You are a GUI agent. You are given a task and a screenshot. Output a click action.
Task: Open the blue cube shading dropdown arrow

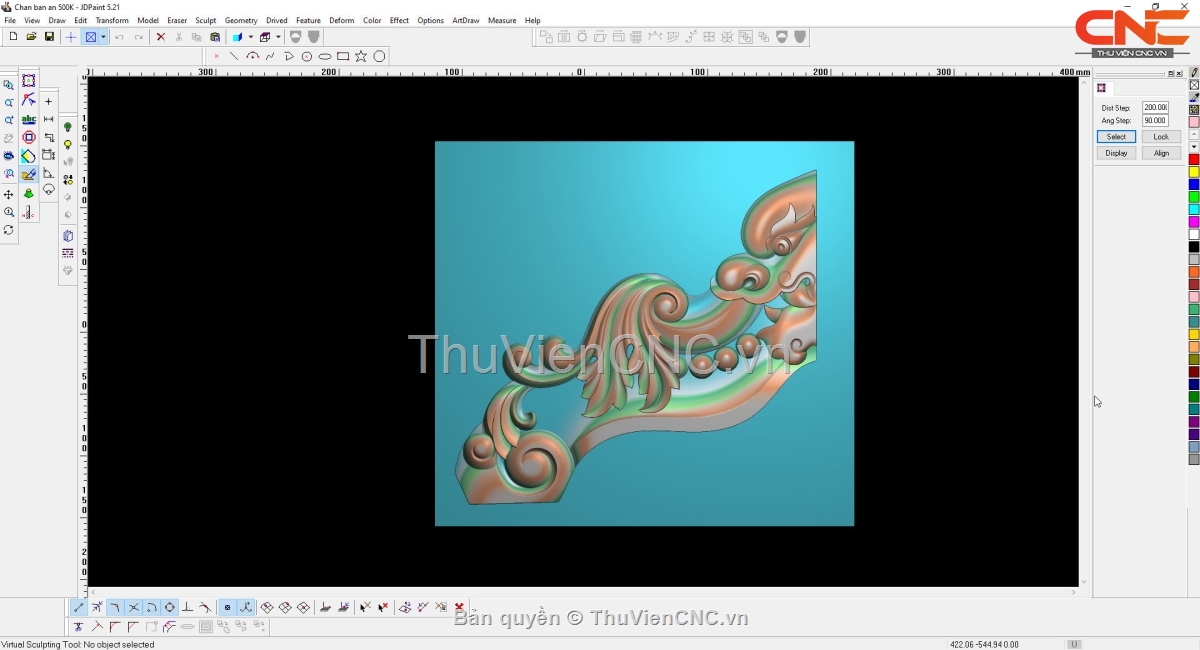coord(250,37)
